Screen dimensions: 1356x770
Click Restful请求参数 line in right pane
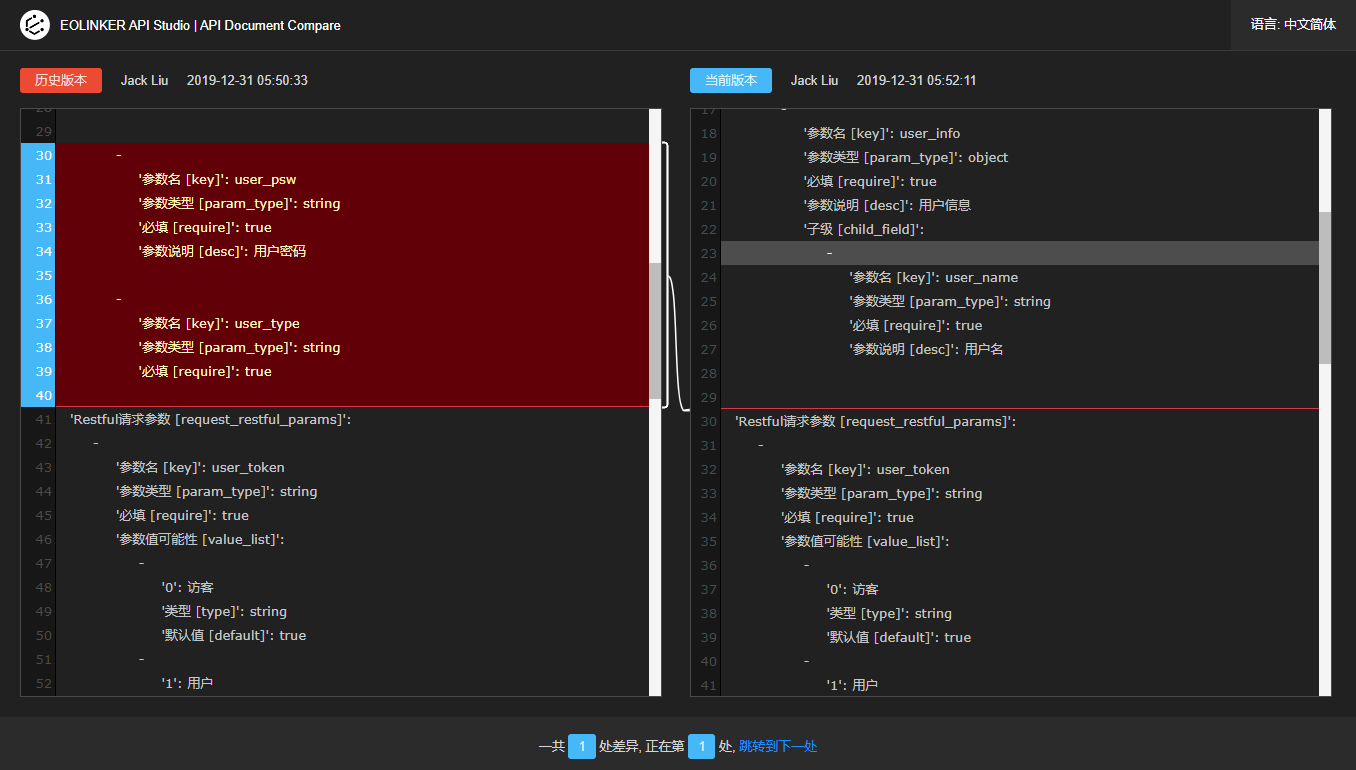(x=875, y=422)
